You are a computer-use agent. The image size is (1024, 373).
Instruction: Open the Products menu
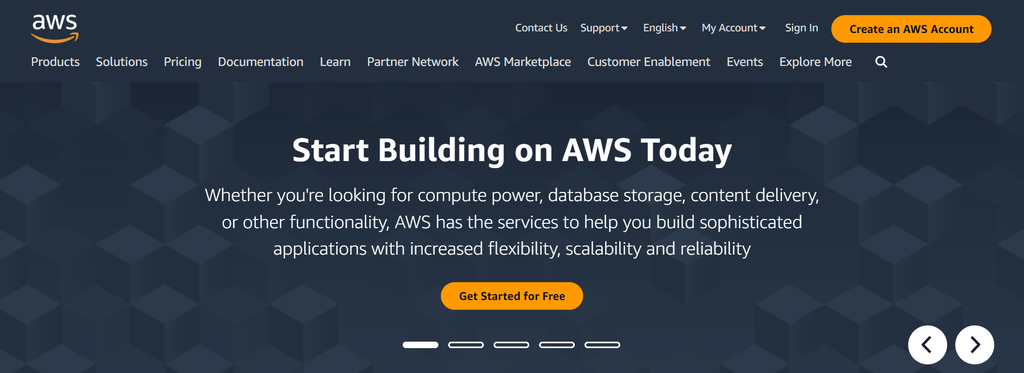(56, 62)
